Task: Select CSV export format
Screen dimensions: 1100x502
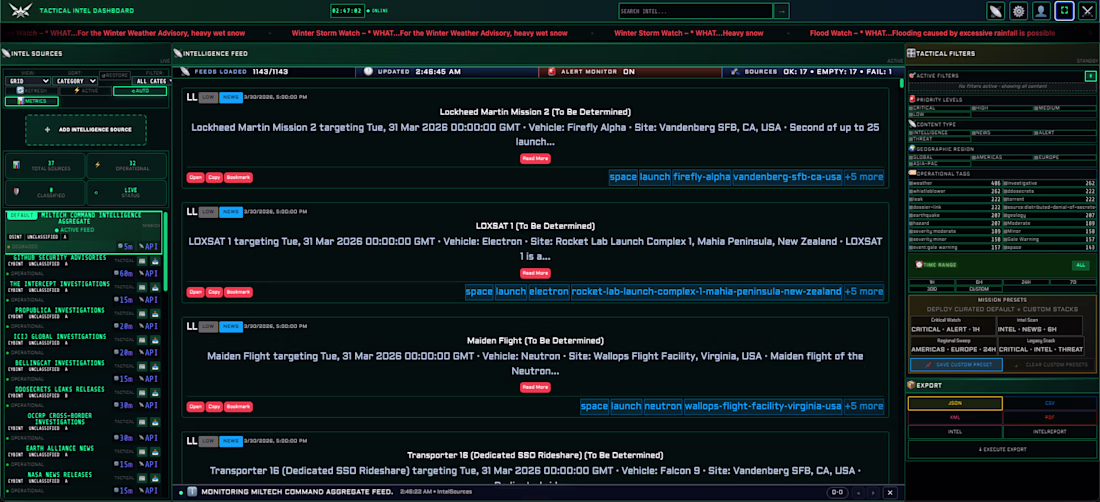Action: (x=1049, y=403)
